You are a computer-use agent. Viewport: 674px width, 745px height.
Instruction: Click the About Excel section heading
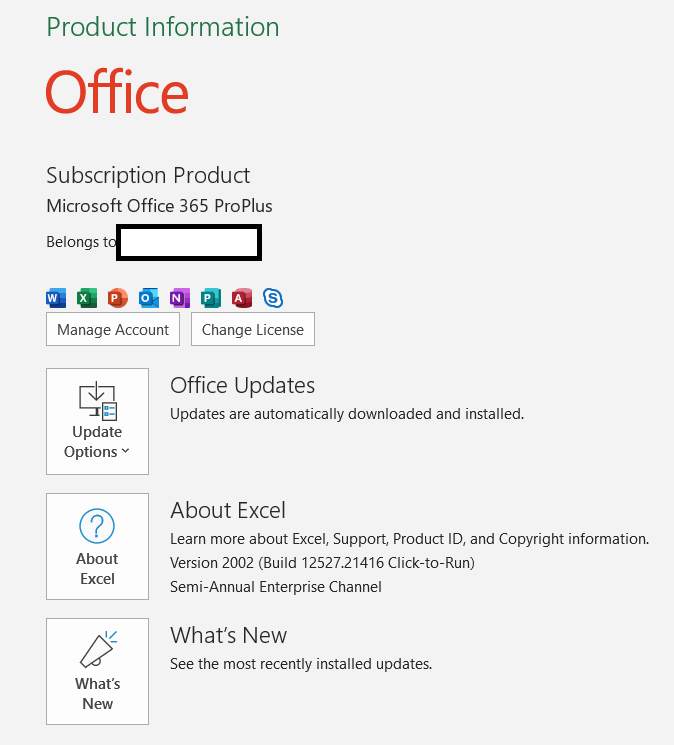coord(228,510)
